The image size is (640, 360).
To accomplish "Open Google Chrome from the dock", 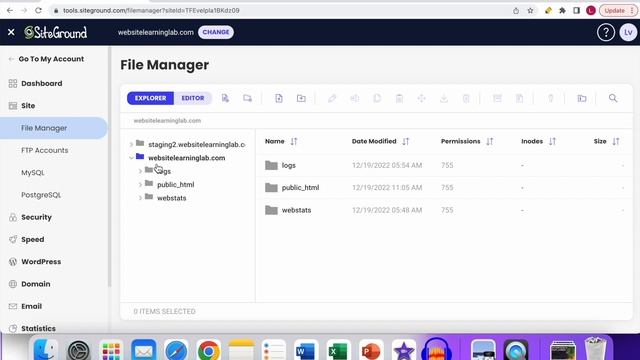I will (209, 351).
